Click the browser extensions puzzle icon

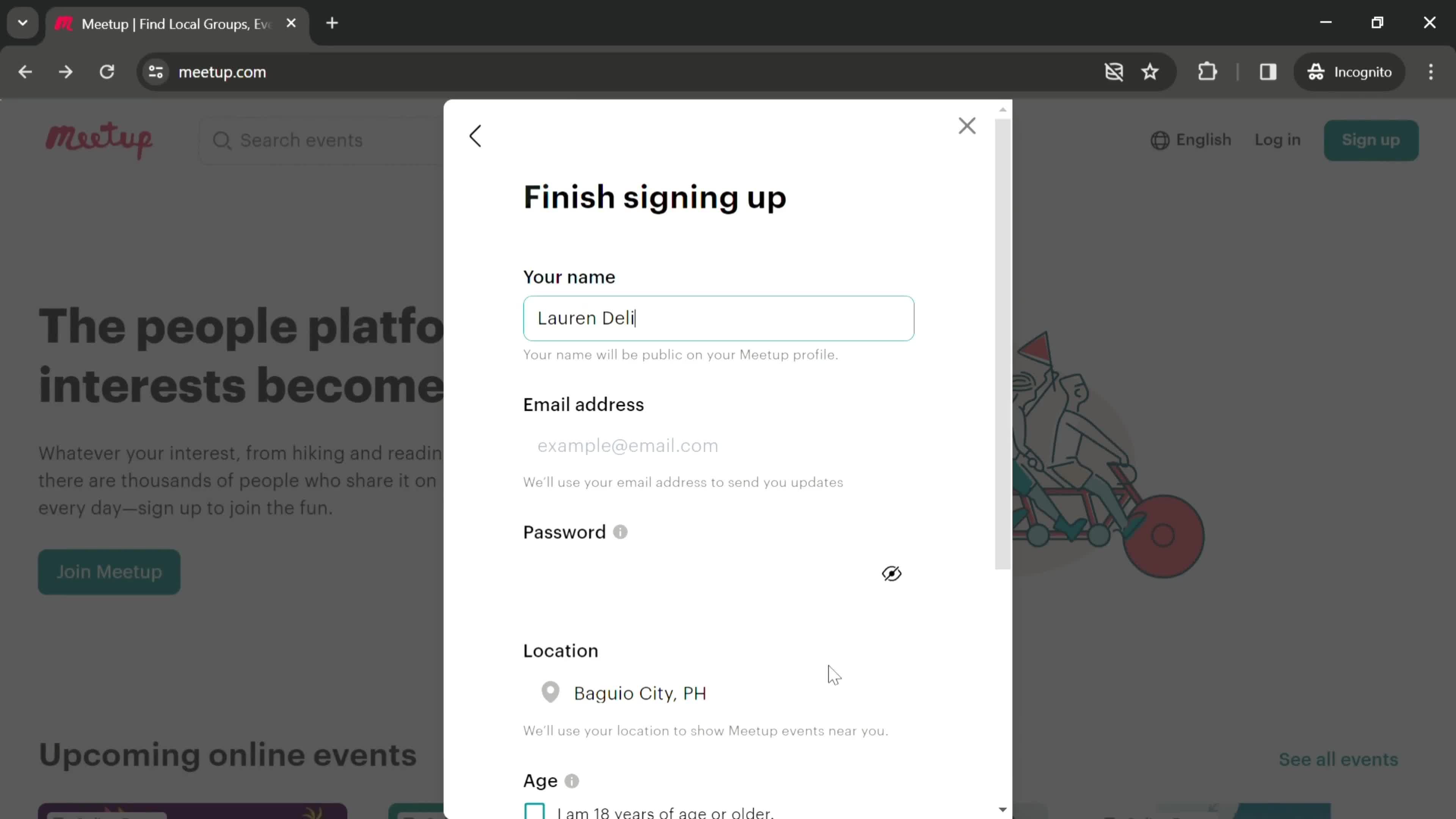coord(1209,71)
